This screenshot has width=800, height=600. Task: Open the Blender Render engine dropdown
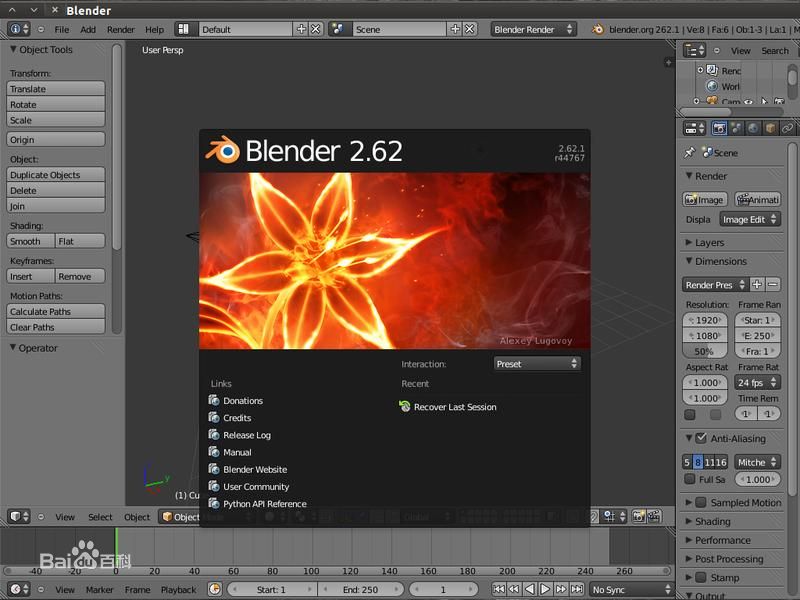(x=534, y=29)
